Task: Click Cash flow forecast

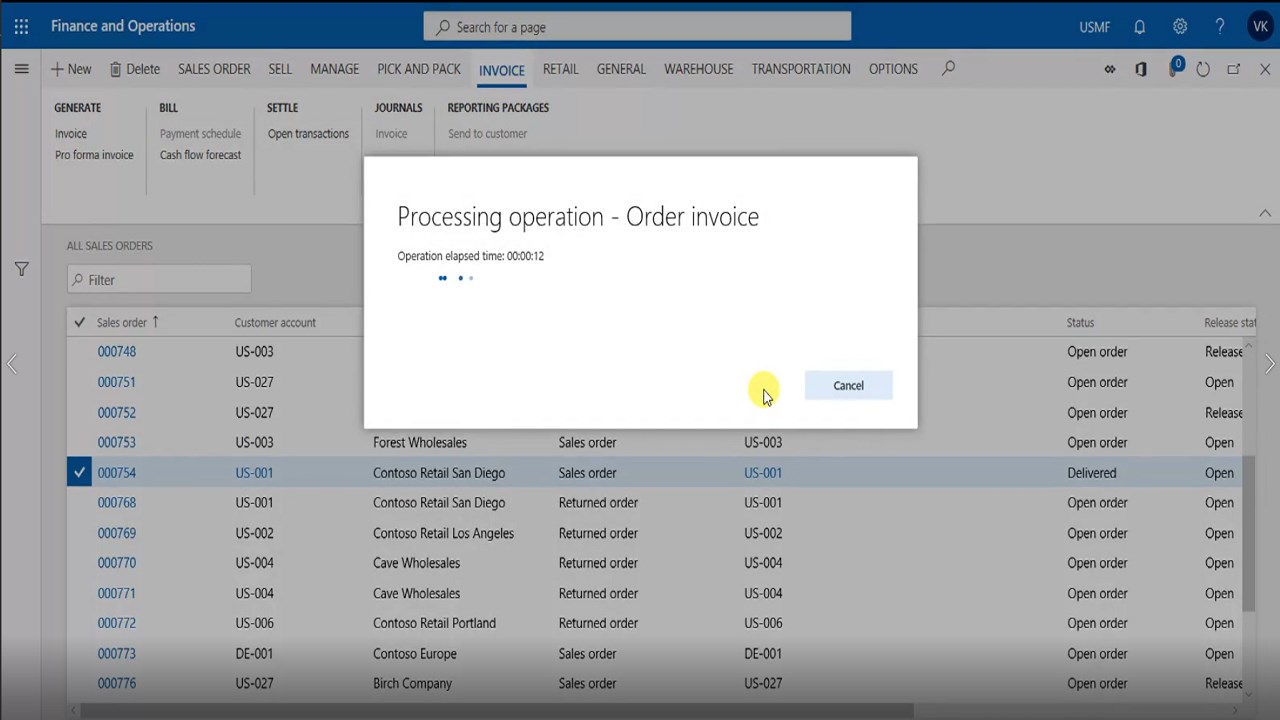Action: click(201, 155)
